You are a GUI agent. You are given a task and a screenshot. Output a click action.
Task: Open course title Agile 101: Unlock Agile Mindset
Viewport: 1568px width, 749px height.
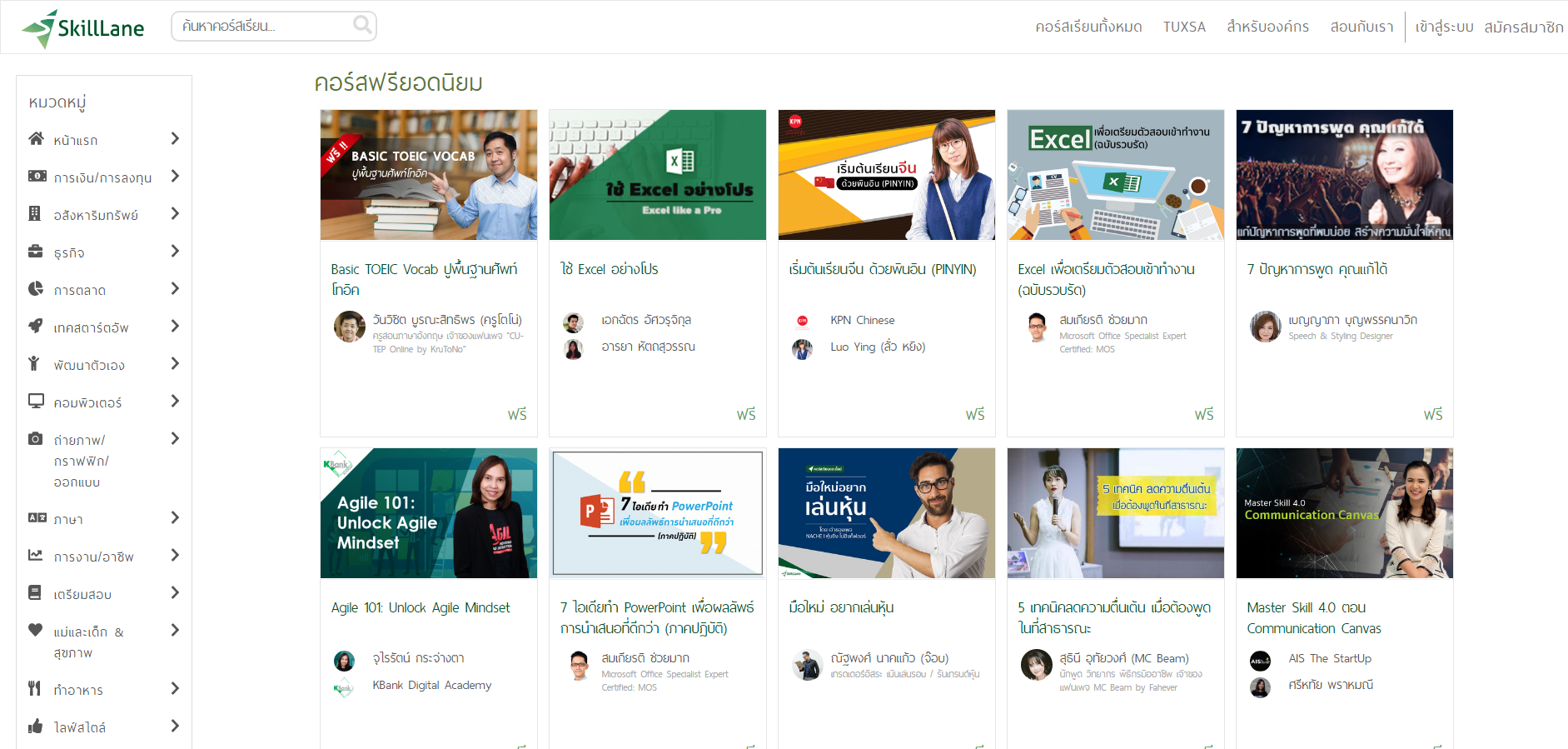(421, 607)
